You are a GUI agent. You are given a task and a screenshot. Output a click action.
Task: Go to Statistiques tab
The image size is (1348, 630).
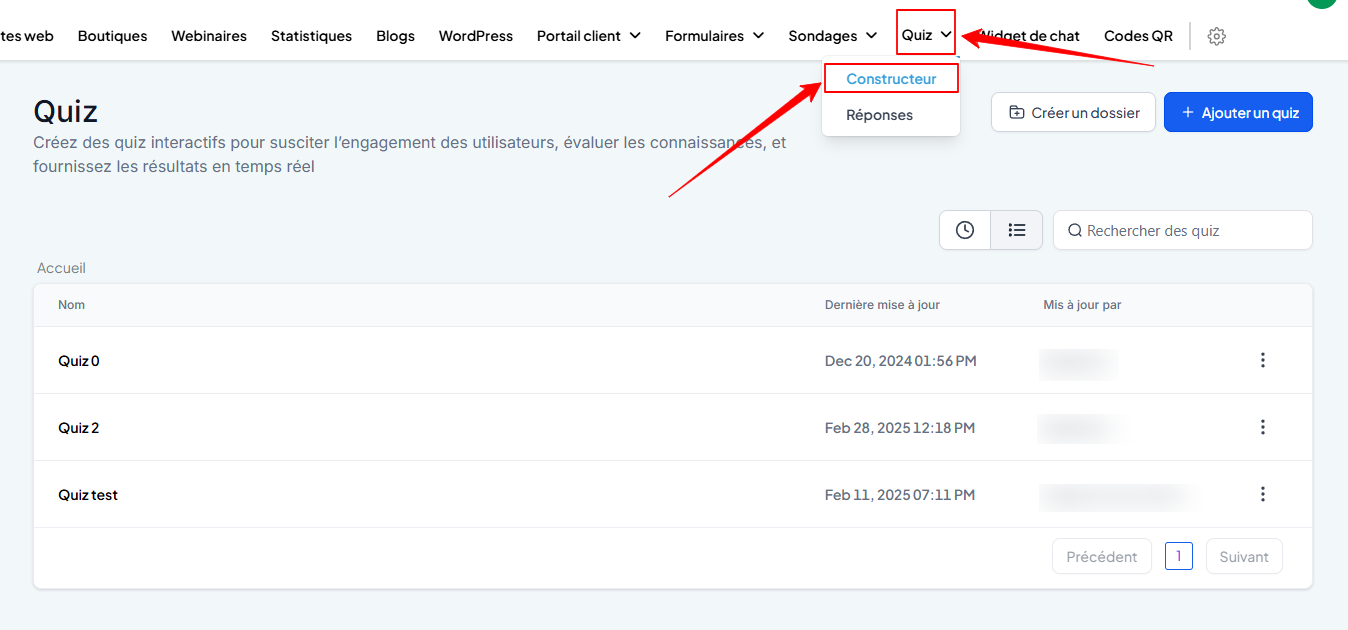point(311,36)
